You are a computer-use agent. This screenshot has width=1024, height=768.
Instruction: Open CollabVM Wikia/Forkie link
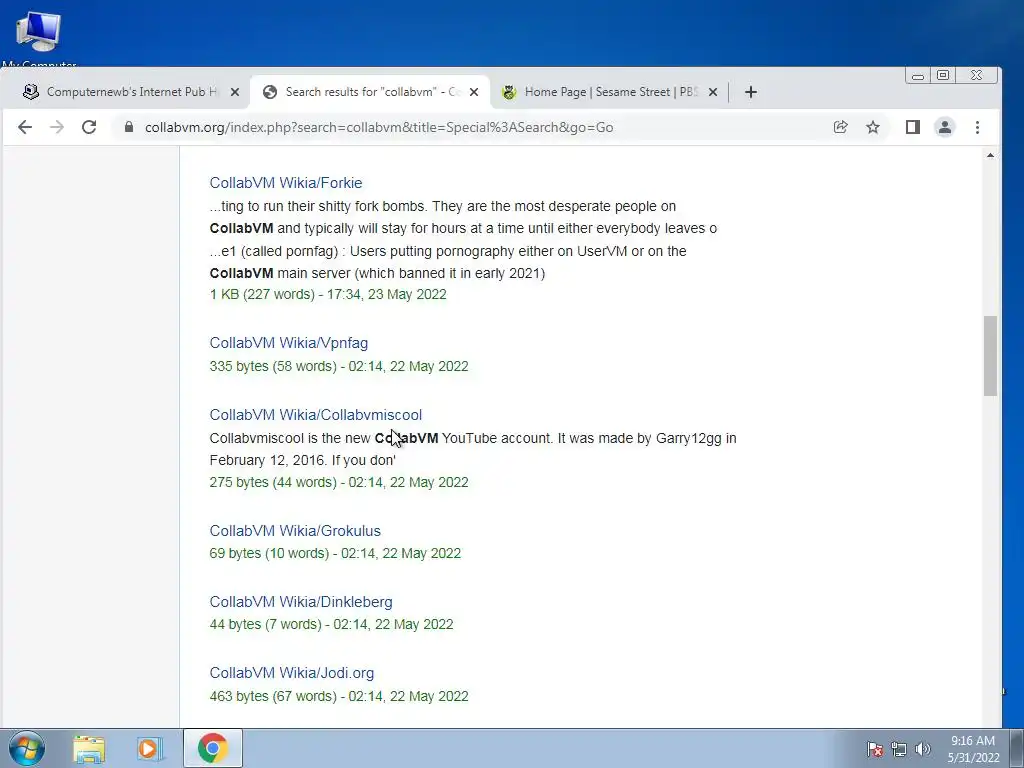point(286,183)
